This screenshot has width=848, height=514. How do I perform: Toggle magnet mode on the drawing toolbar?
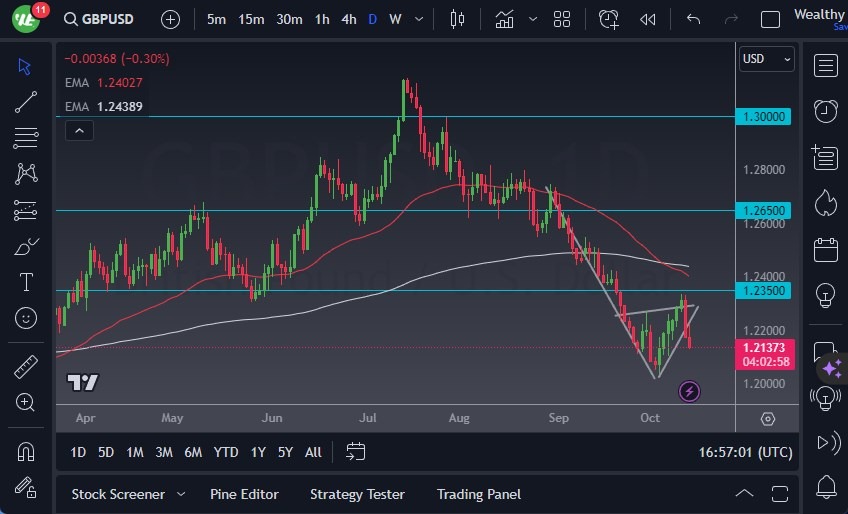pos(26,451)
